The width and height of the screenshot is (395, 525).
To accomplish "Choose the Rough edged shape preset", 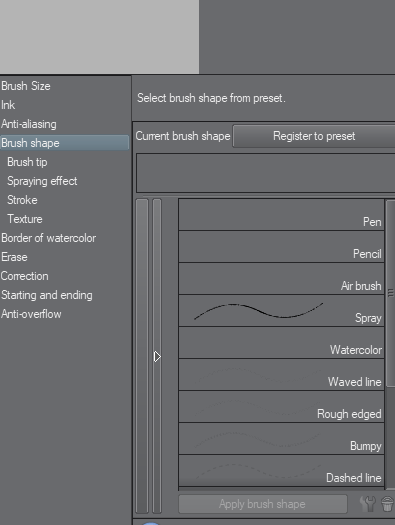I will [x=281, y=407].
